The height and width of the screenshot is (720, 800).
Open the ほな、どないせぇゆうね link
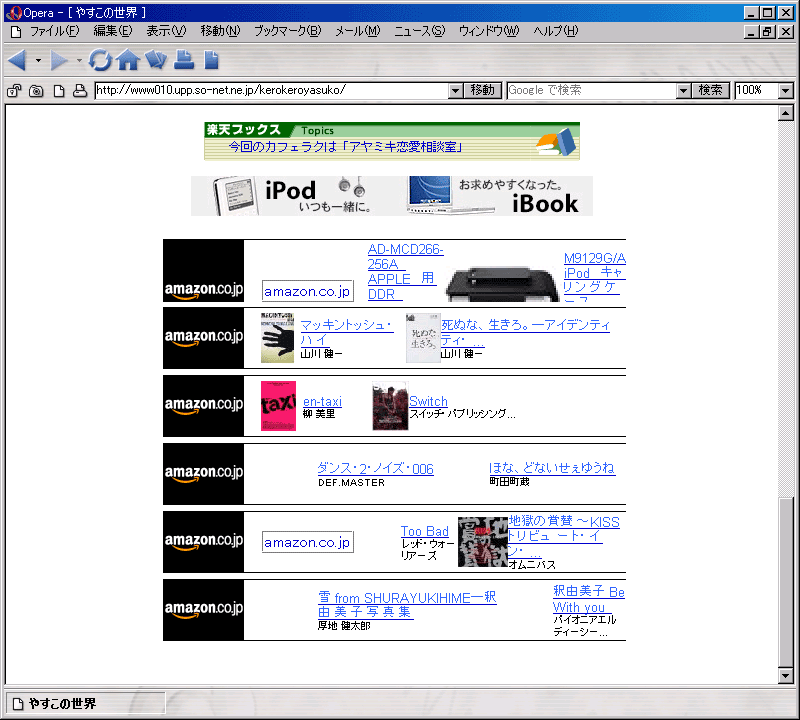552,468
